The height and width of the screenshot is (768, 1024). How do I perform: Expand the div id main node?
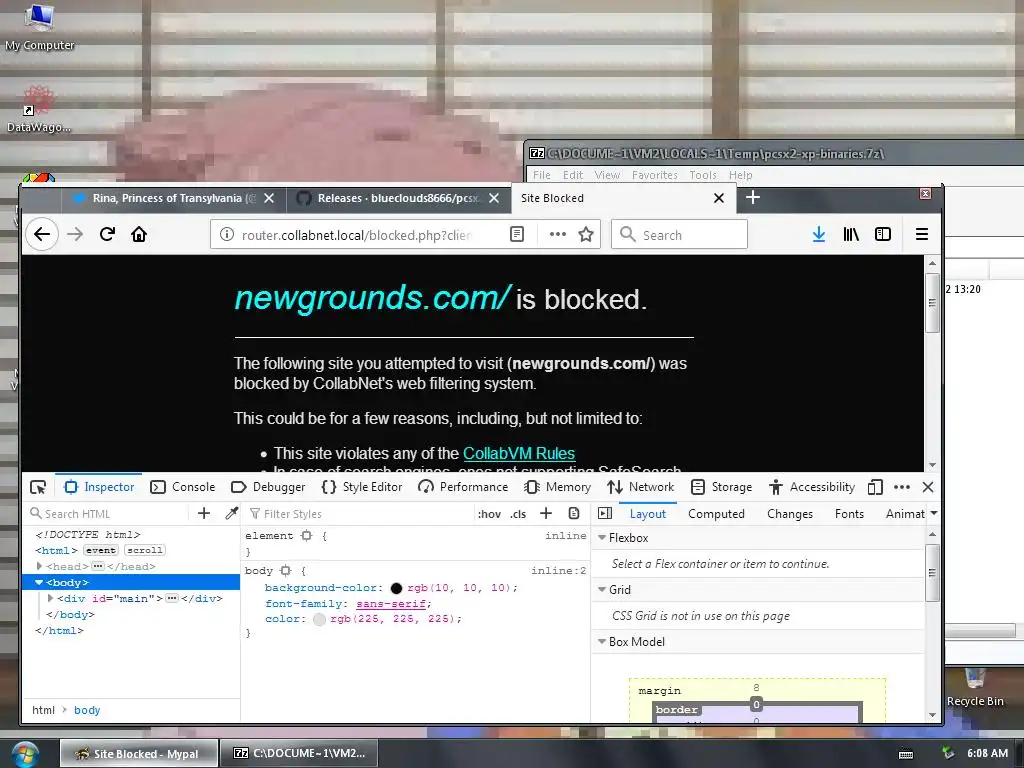[50, 598]
